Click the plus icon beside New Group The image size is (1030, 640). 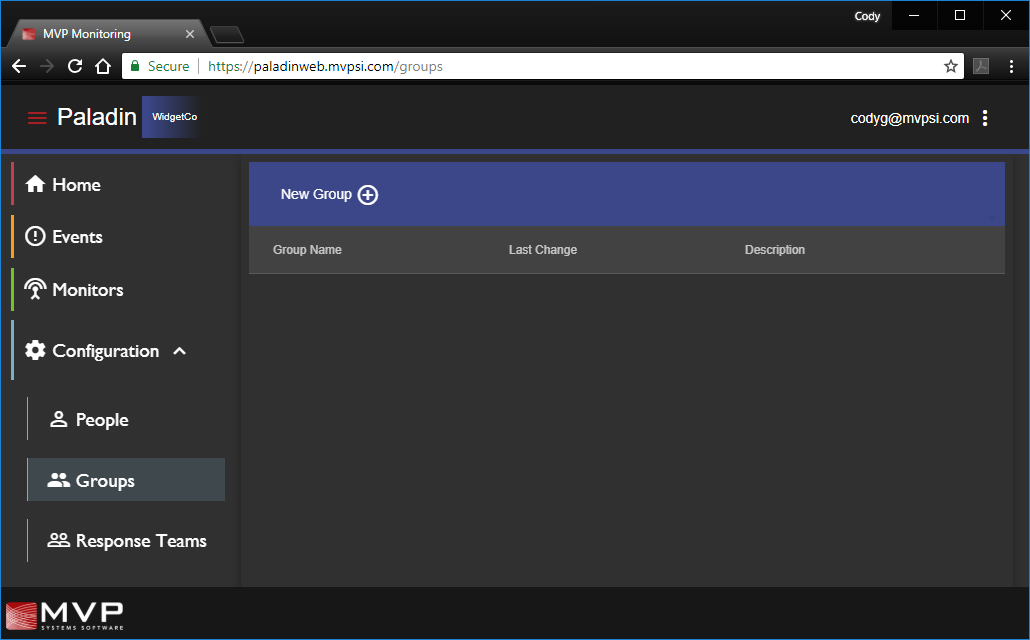coord(368,195)
